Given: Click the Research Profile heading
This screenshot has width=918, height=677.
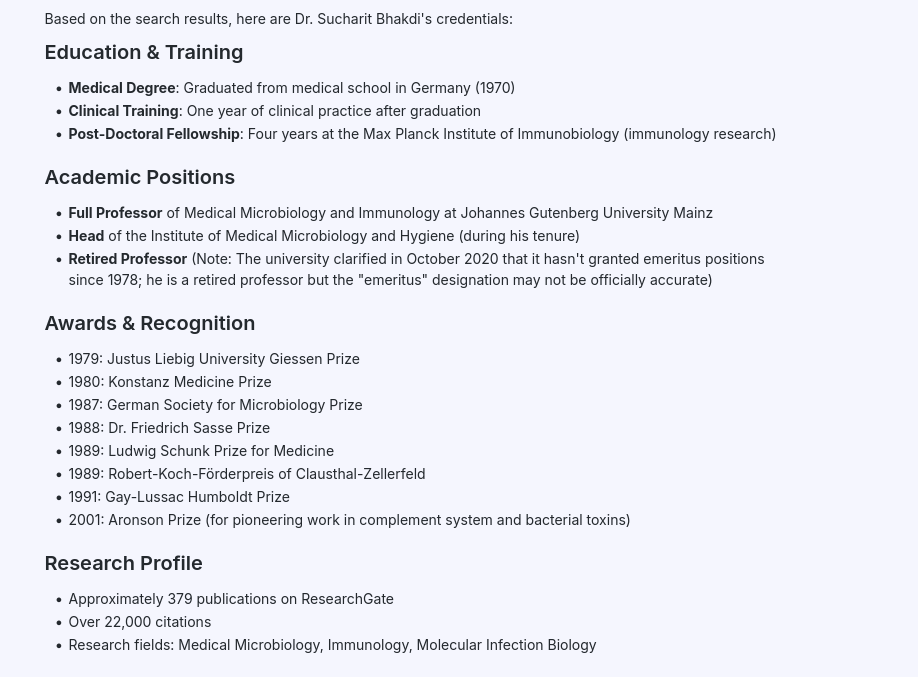Looking at the screenshot, I should 124,563.
